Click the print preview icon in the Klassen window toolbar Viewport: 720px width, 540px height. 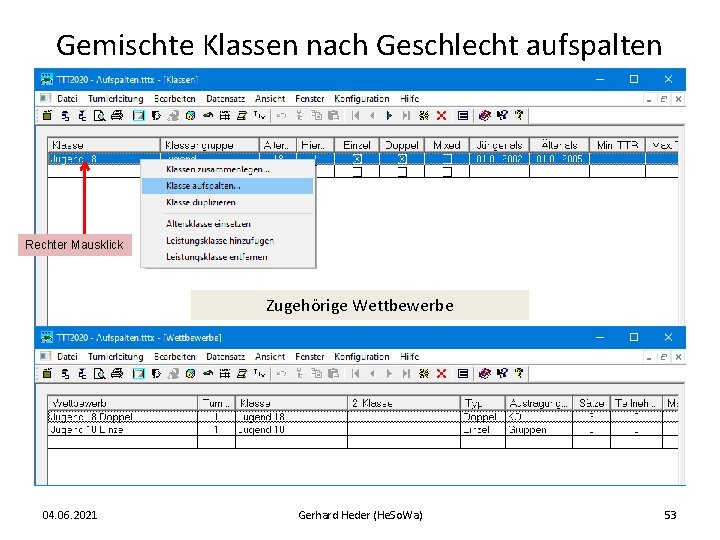tap(99, 116)
